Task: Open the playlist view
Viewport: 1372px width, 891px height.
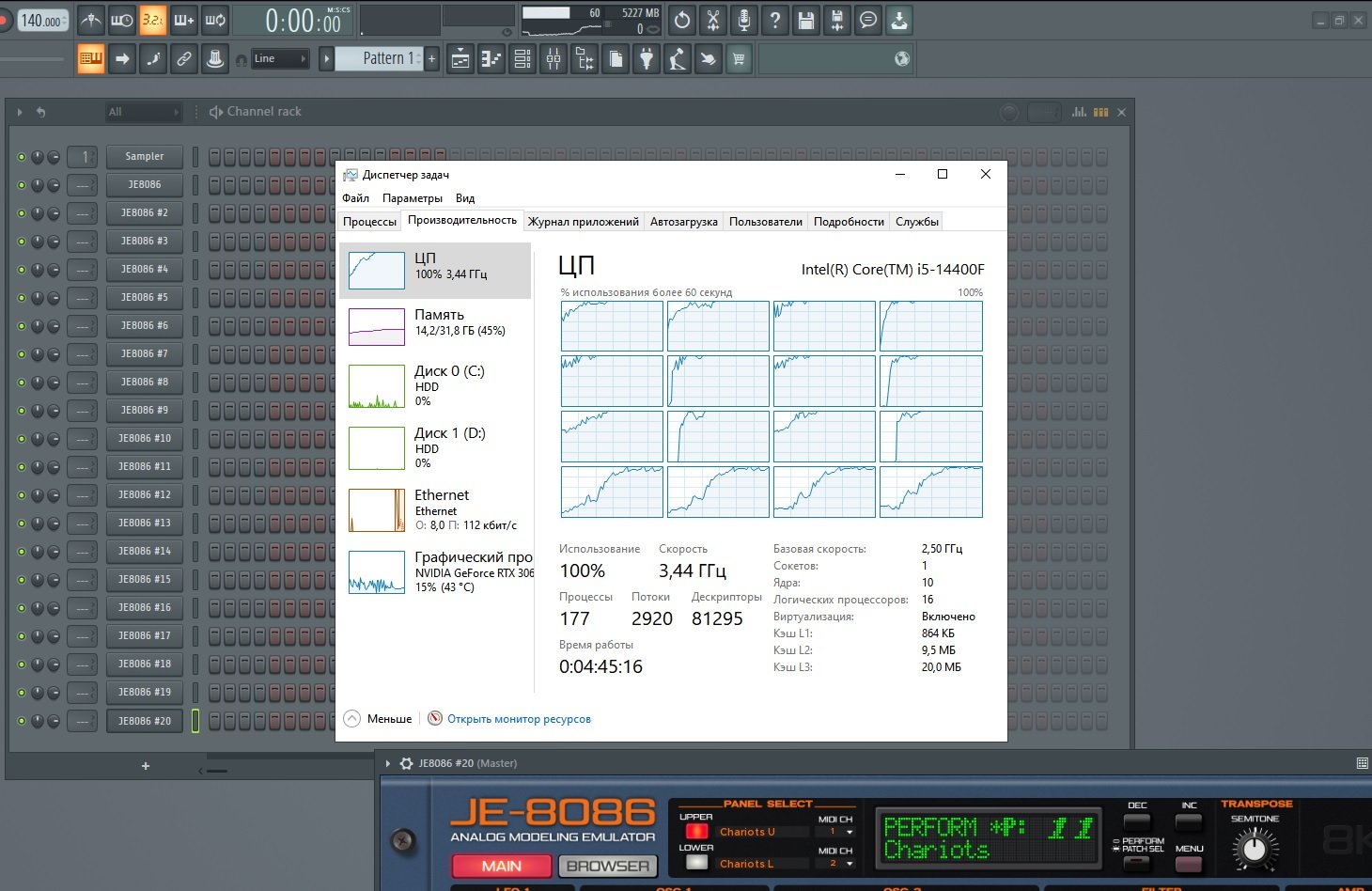Action: pos(460,59)
